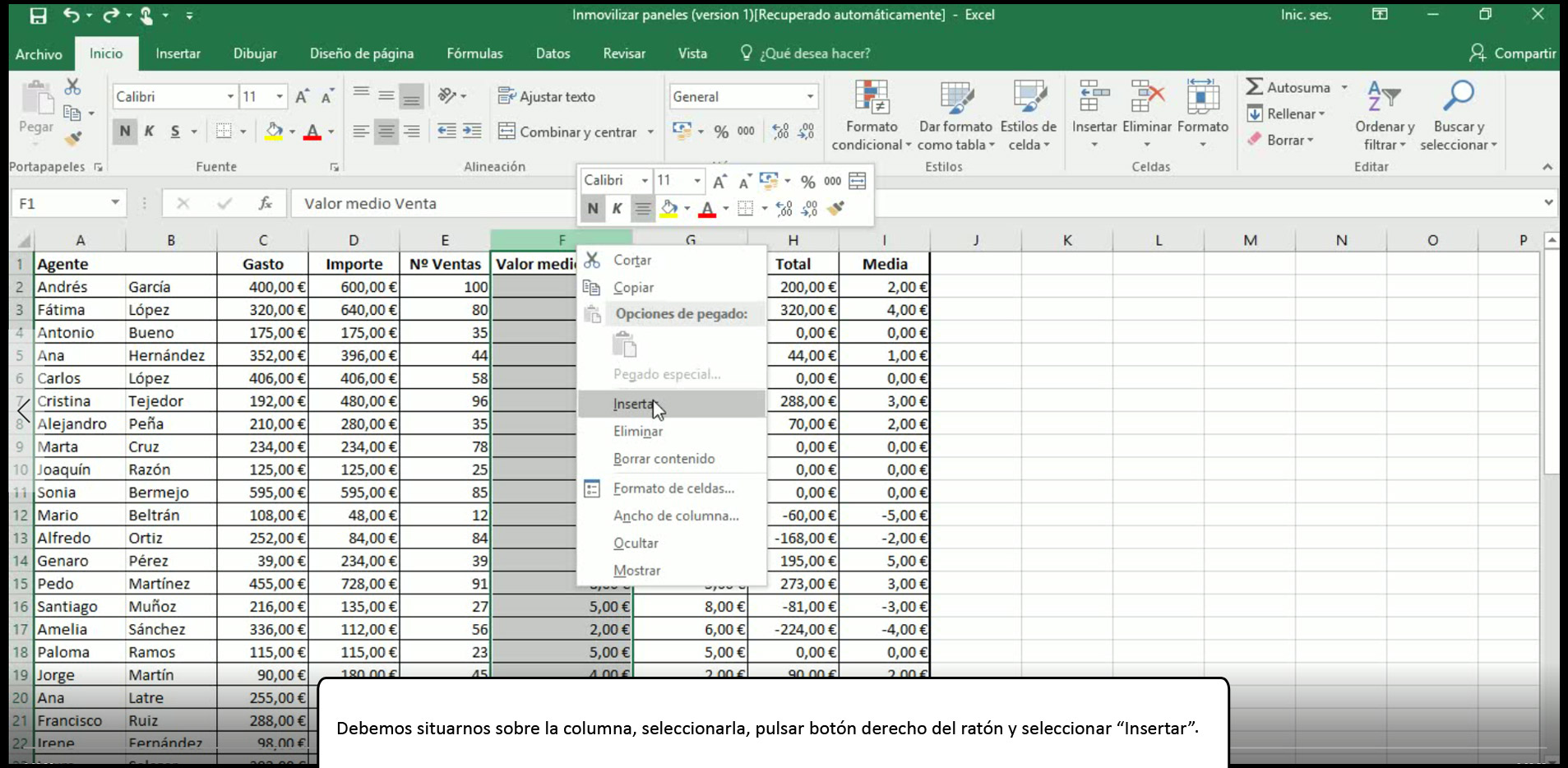Viewport: 1568px width, 768px height.
Task: Click the decrease indent icon
Action: tap(446, 131)
